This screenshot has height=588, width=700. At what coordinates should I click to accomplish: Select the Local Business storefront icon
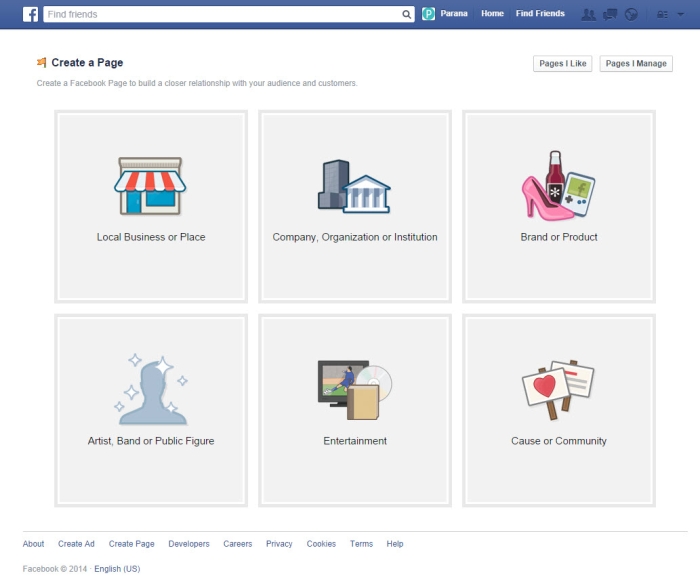click(151, 186)
